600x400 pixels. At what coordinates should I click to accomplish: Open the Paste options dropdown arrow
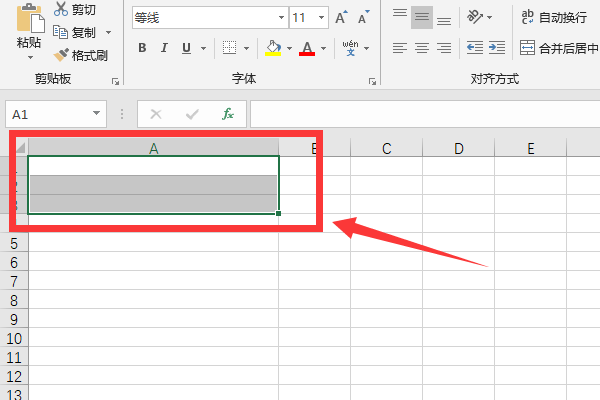(x=30, y=58)
